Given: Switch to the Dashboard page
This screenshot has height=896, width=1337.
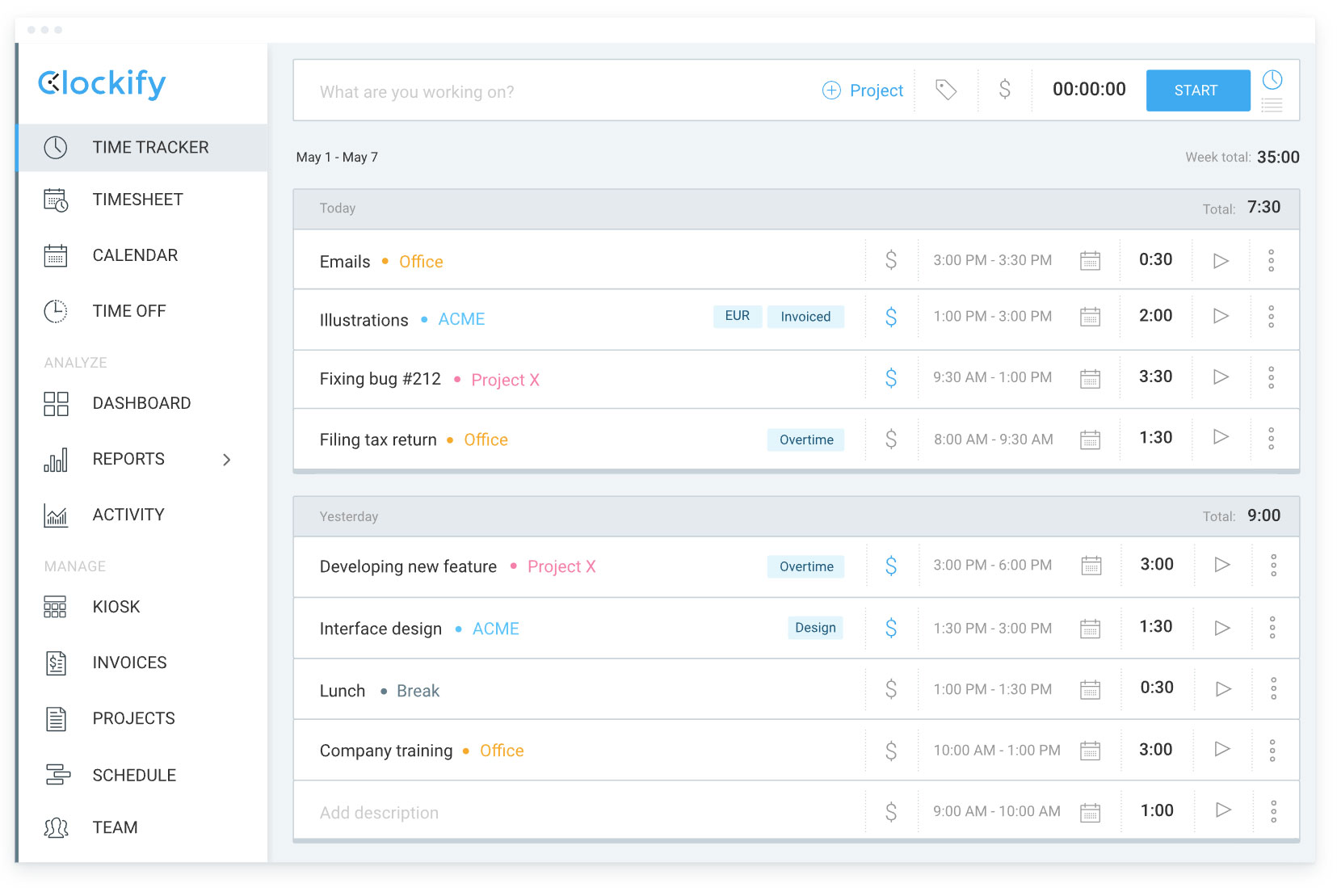Looking at the screenshot, I should coord(141,402).
